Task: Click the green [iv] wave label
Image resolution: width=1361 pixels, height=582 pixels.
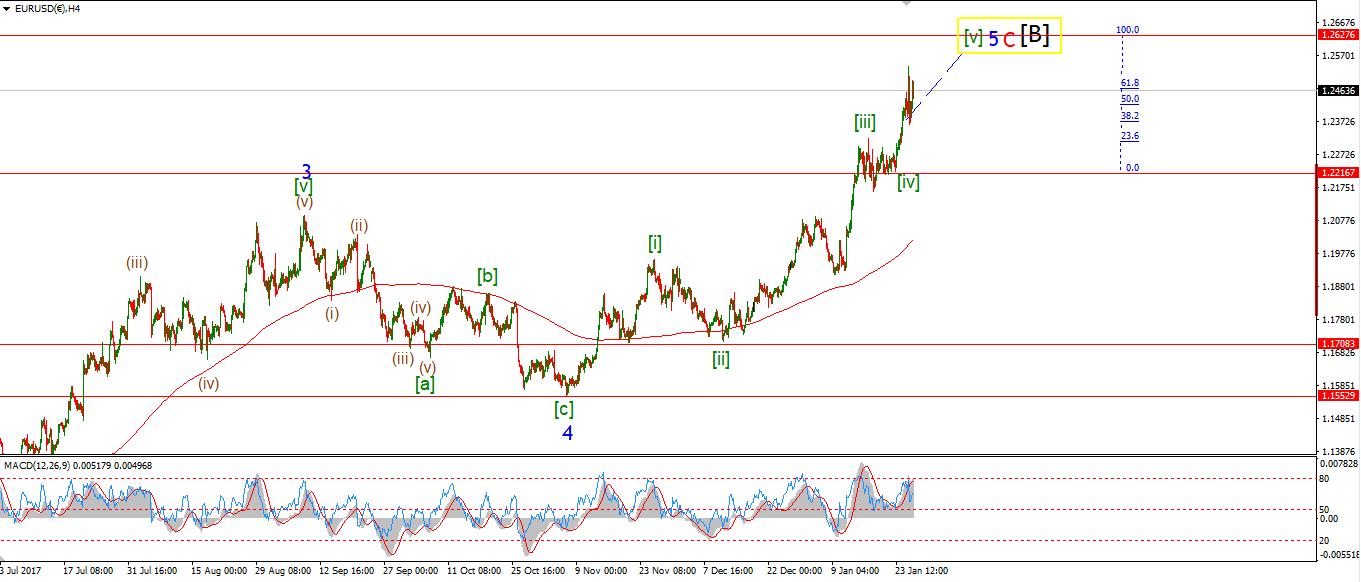Action: click(x=908, y=182)
